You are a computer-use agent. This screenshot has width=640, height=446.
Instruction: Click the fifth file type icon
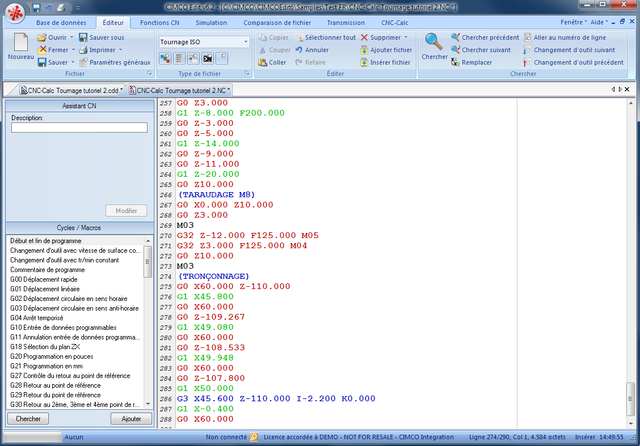222,58
